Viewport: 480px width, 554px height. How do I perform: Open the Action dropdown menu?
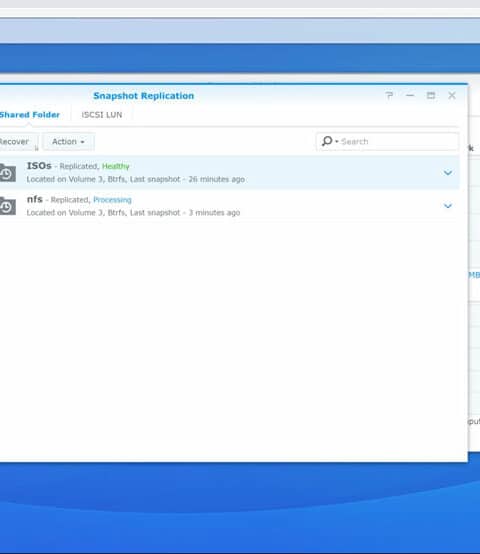tap(68, 142)
